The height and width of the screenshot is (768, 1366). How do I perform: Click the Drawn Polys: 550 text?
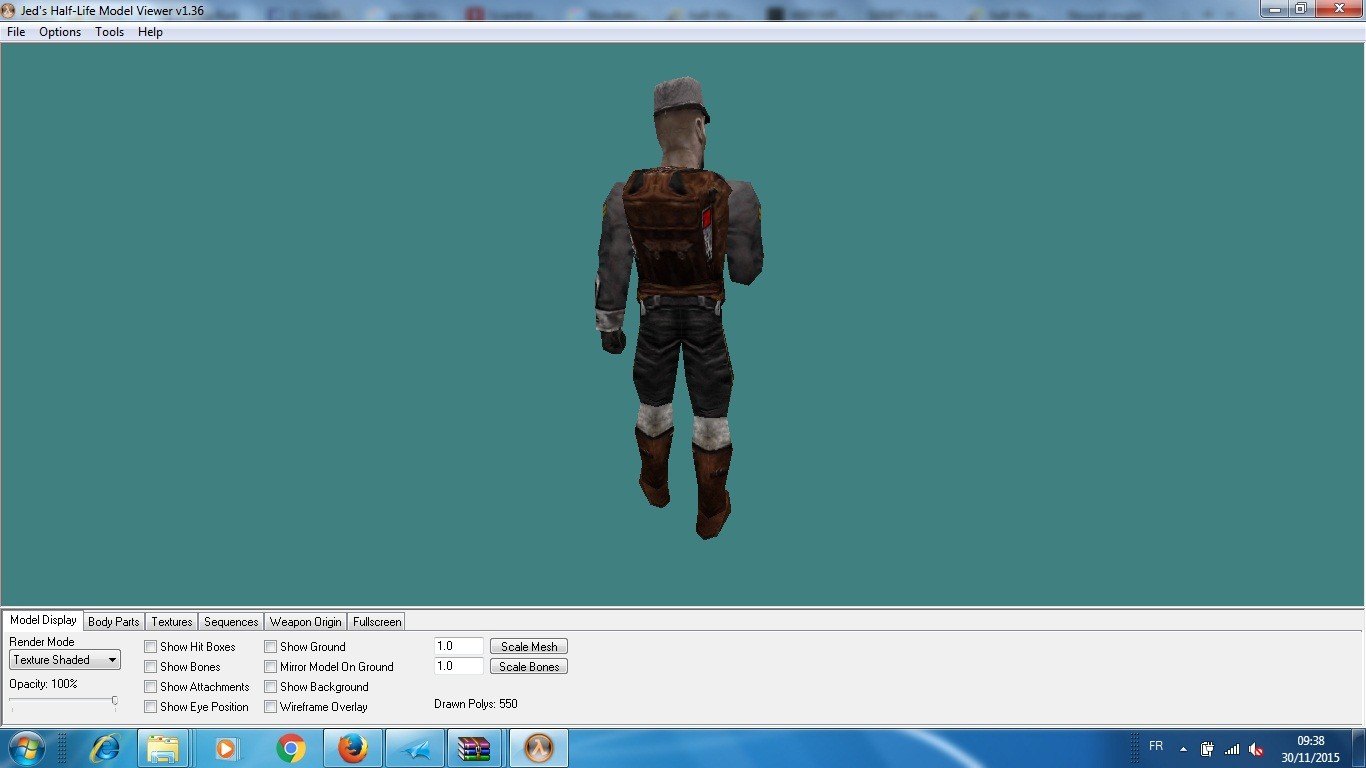[x=476, y=704]
